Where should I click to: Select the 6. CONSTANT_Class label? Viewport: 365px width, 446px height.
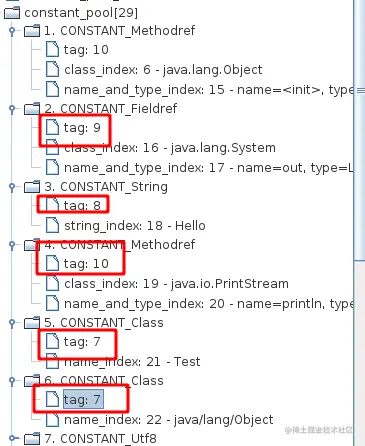(x=104, y=381)
